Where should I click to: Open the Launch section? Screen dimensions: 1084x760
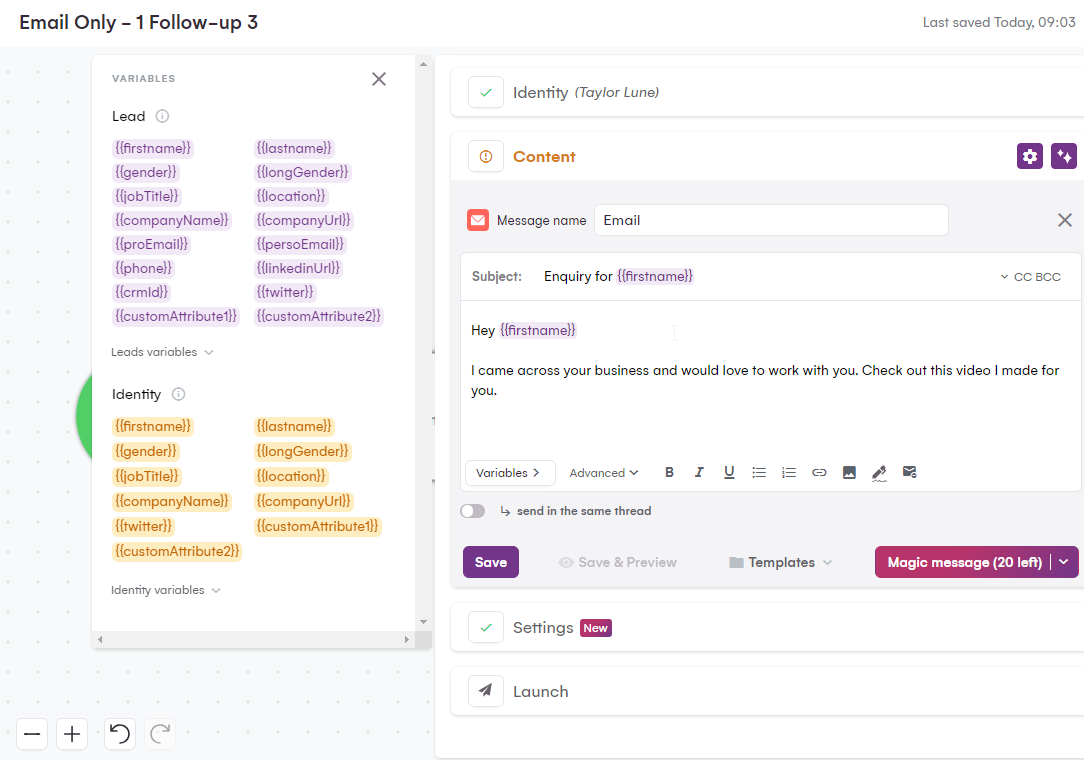[767, 691]
